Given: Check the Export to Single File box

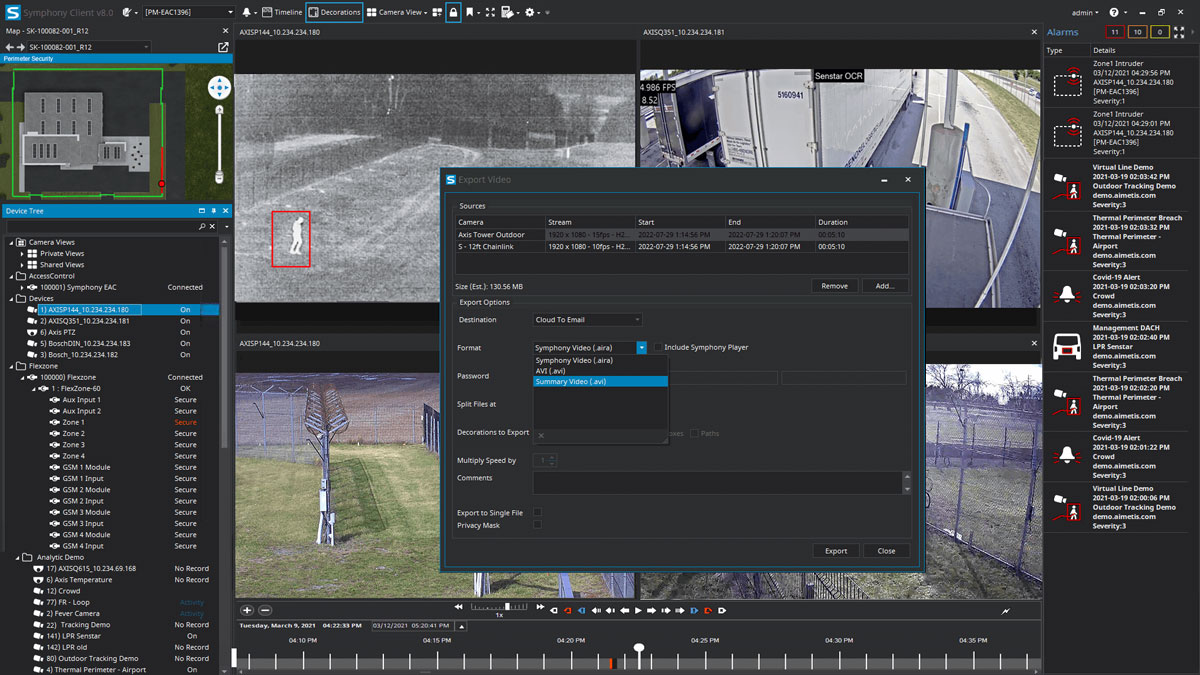Looking at the screenshot, I should click(538, 513).
